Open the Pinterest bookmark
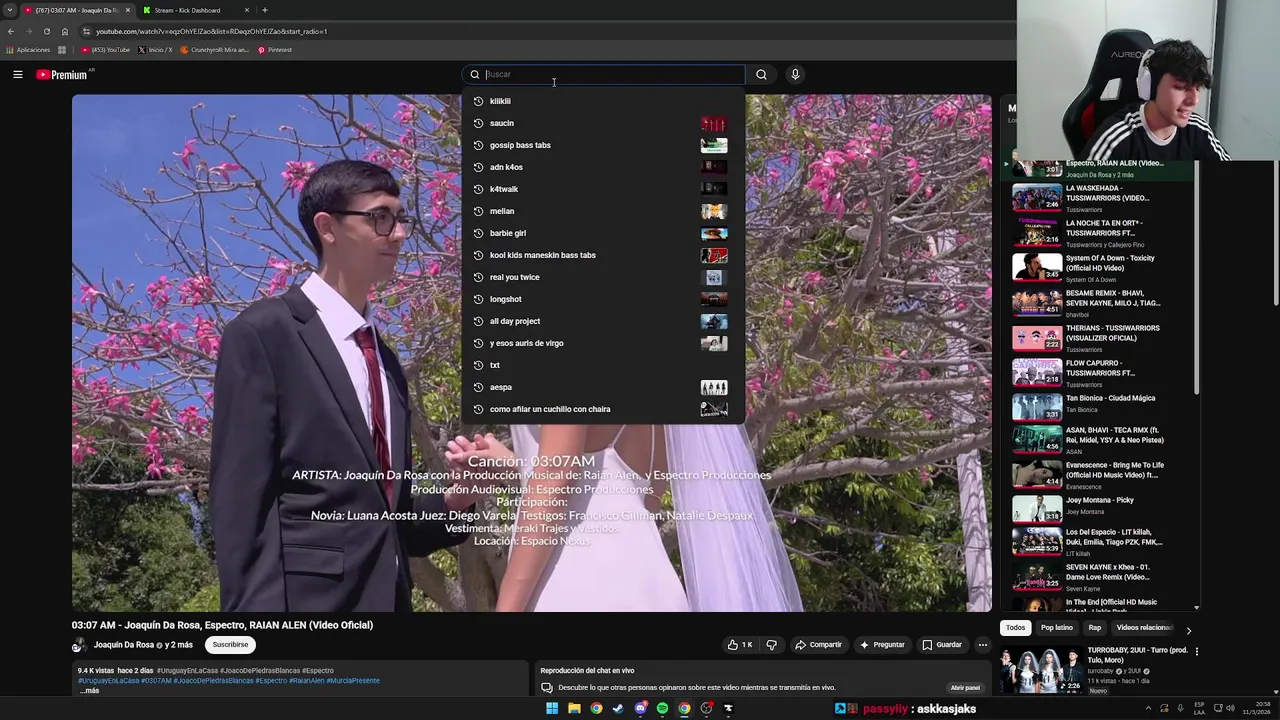The height and width of the screenshot is (720, 1280). 275,50
